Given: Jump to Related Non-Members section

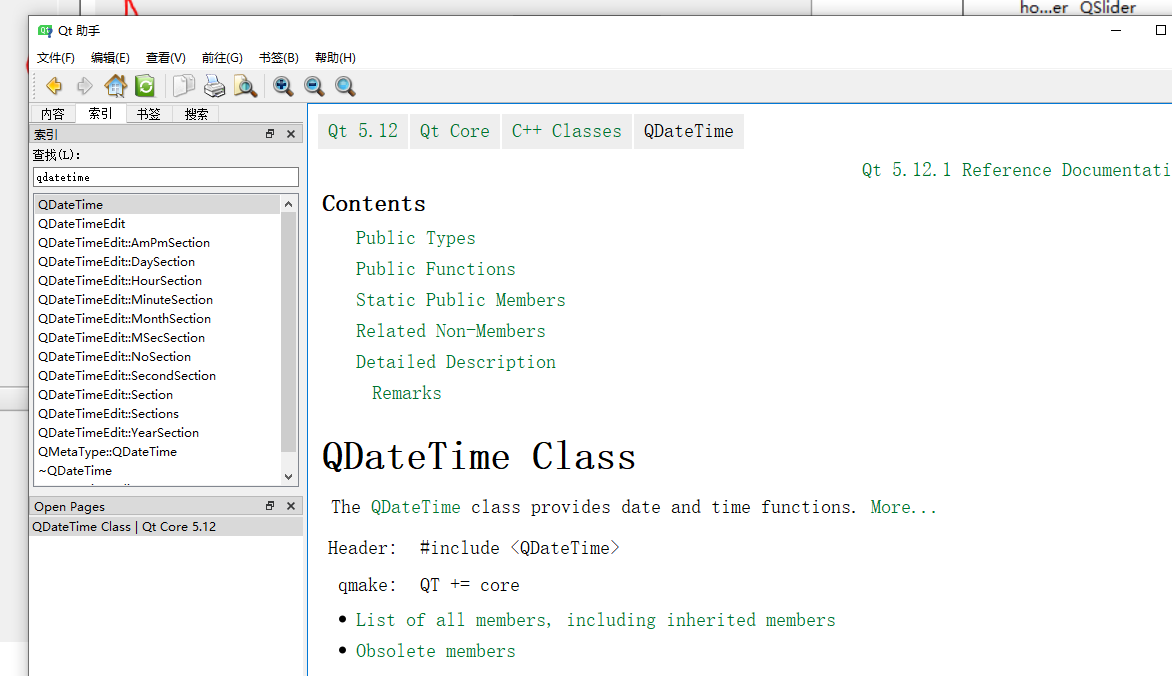Looking at the screenshot, I should (451, 331).
